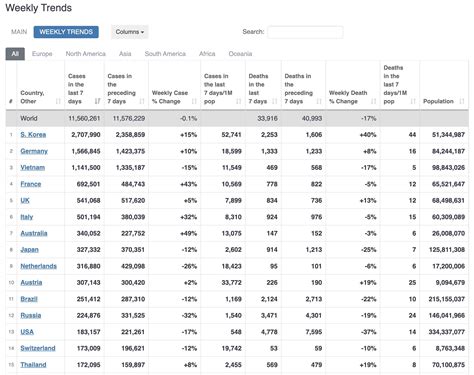Select Netherlands weekly case change -26%
This screenshot has width=474, height=375.
189,266
